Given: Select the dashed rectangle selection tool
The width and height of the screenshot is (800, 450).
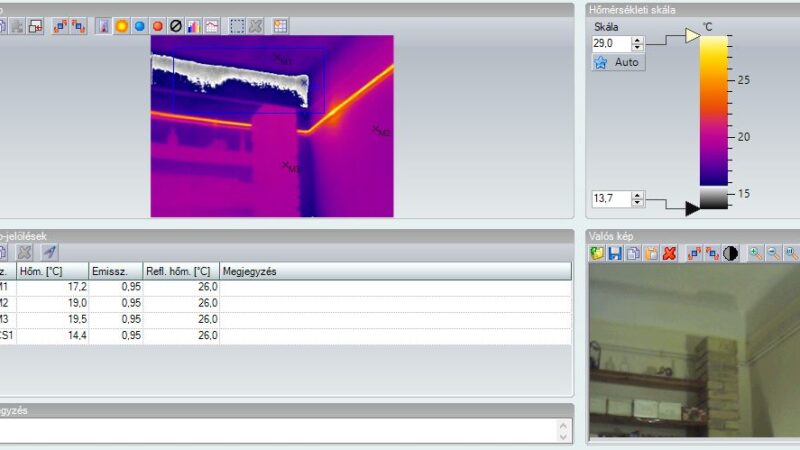Looking at the screenshot, I should pyautogui.click(x=237, y=26).
